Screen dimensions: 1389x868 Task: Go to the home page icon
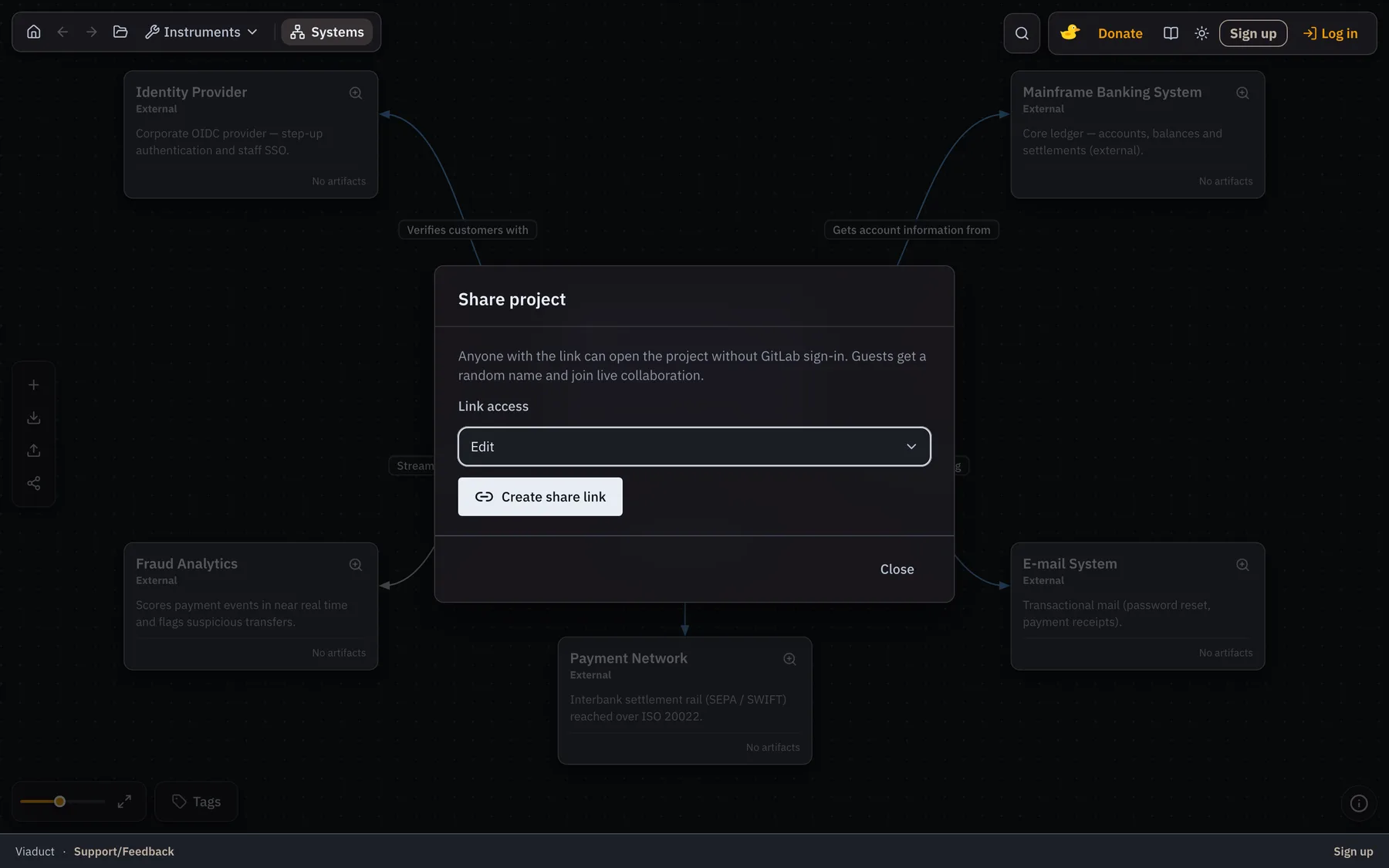pyautogui.click(x=33, y=32)
